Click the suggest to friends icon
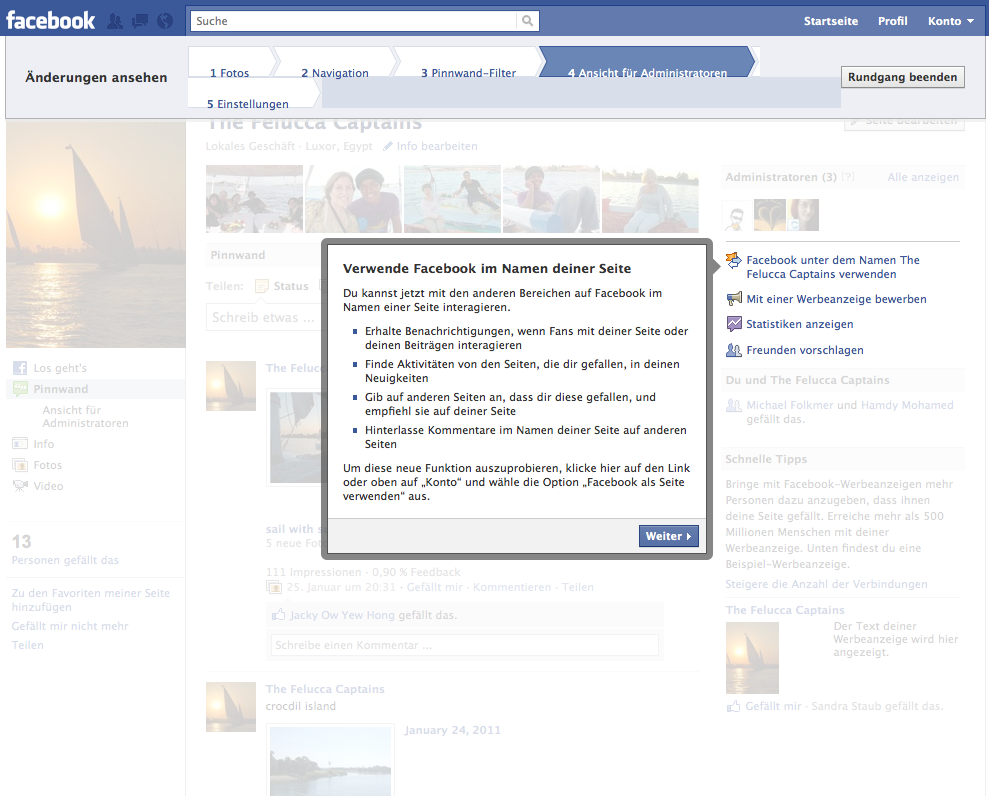The width and height of the screenshot is (989, 796). pyautogui.click(x=734, y=350)
